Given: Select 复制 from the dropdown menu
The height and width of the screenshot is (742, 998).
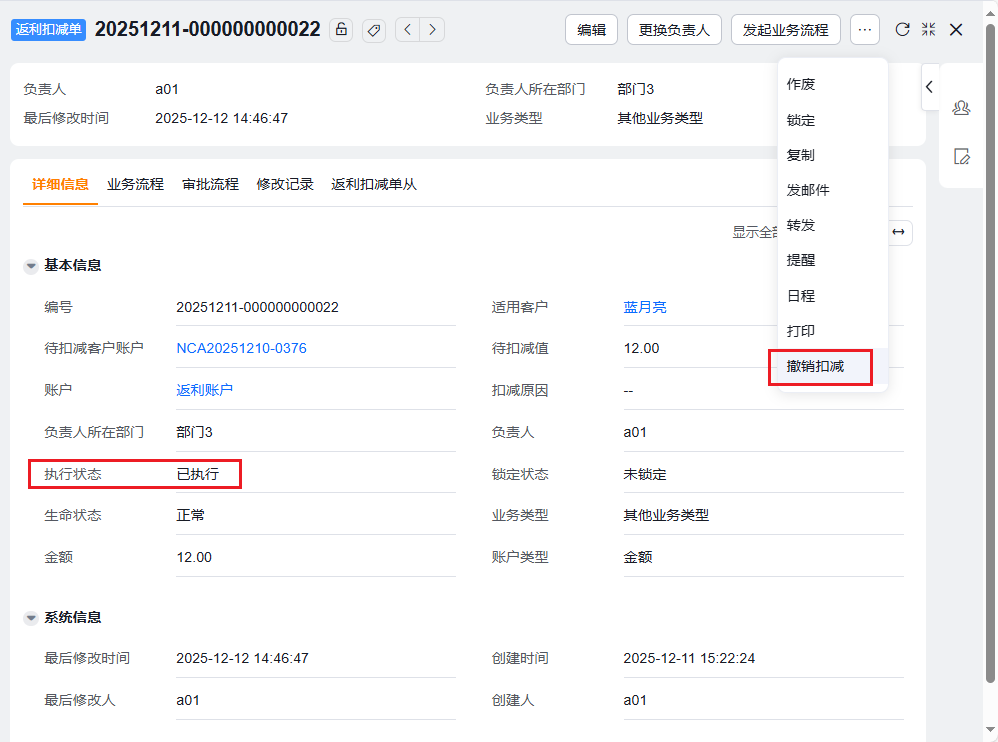Looking at the screenshot, I should (x=833, y=155).
